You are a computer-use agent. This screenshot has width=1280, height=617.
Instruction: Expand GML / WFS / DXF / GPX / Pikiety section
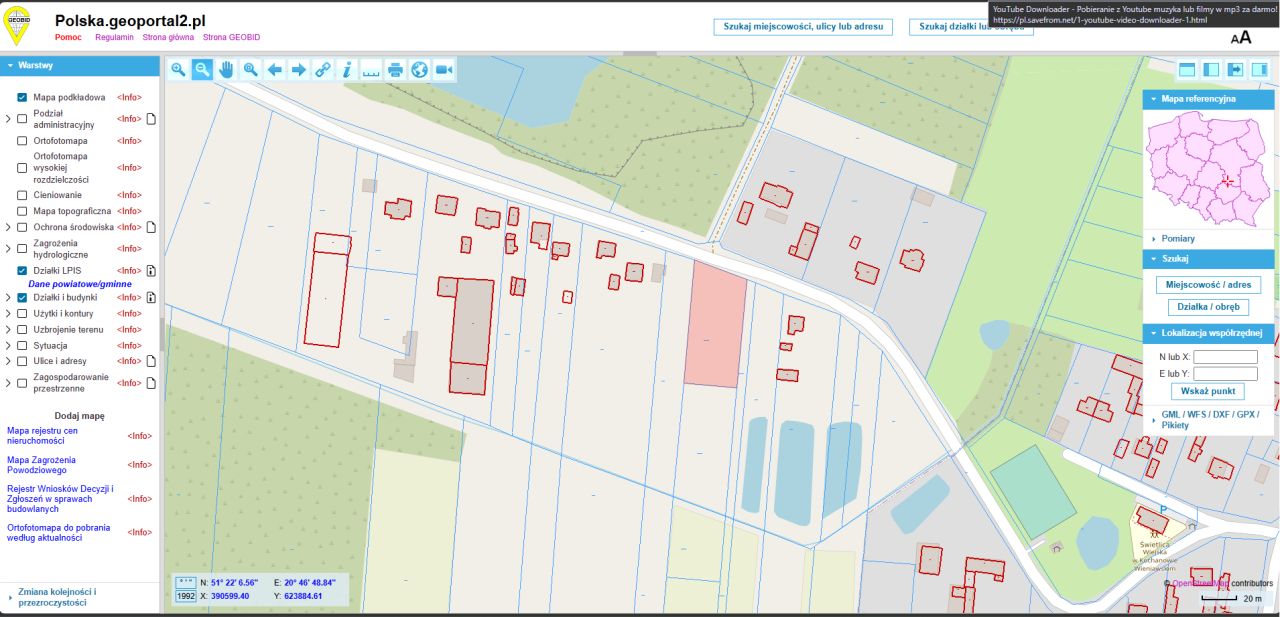(1209, 420)
